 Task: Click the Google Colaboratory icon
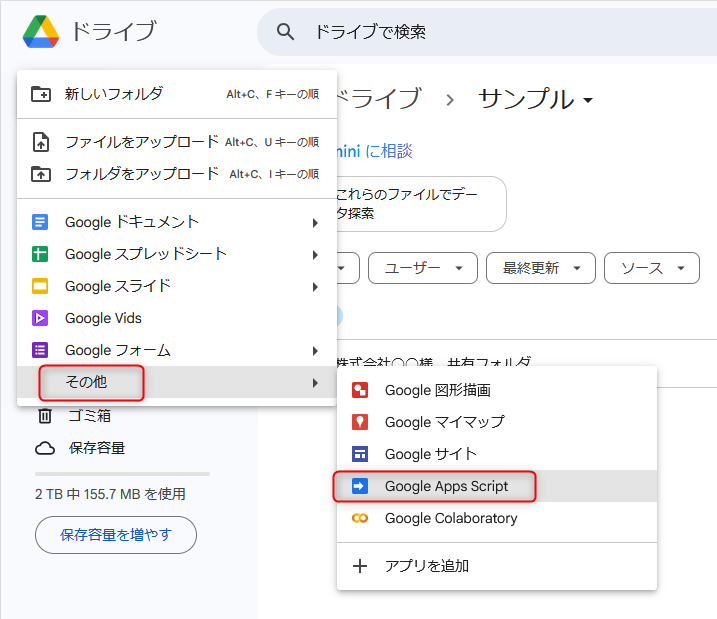tap(360, 518)
